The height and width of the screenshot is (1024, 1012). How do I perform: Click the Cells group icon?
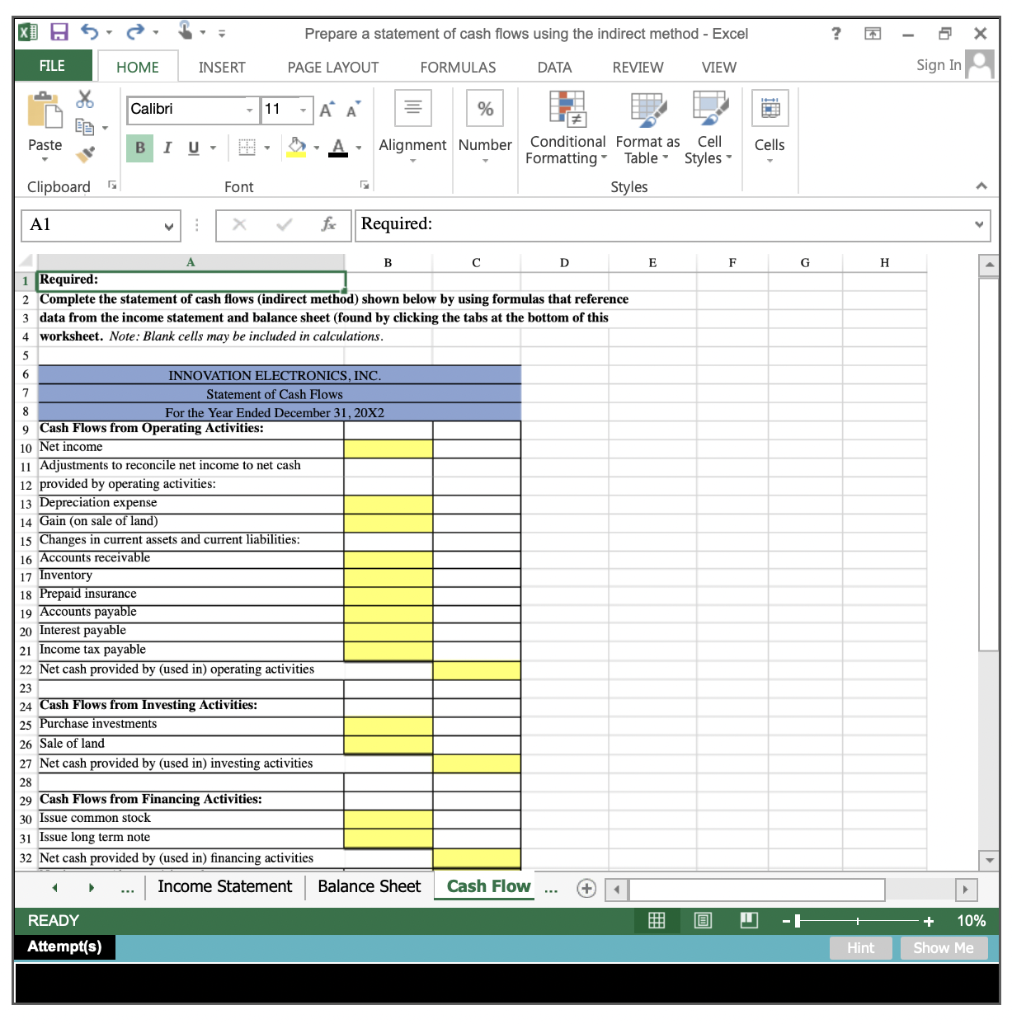[x=770, y=108]
